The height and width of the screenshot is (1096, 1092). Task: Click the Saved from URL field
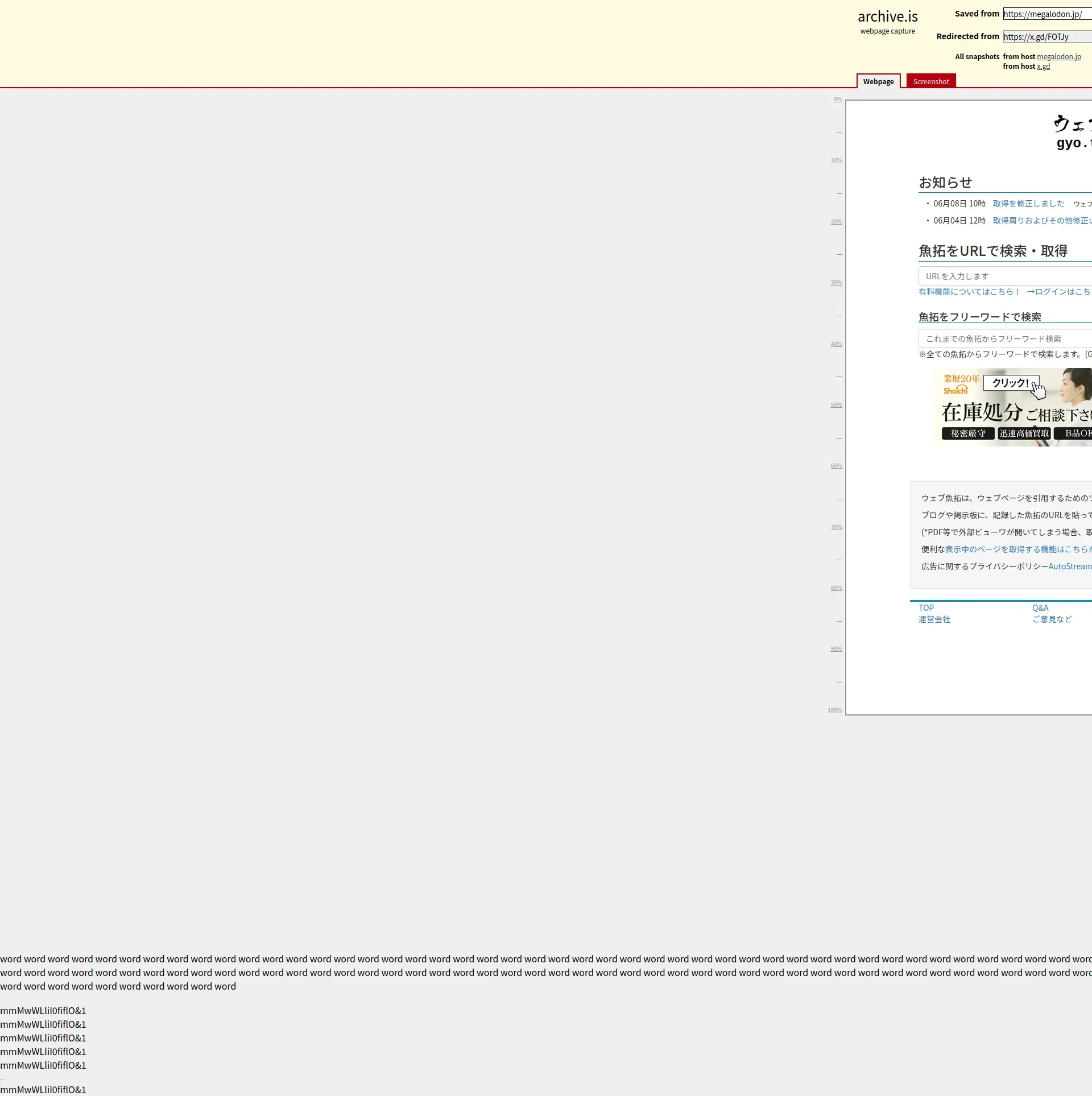(x=1046, y=14)
